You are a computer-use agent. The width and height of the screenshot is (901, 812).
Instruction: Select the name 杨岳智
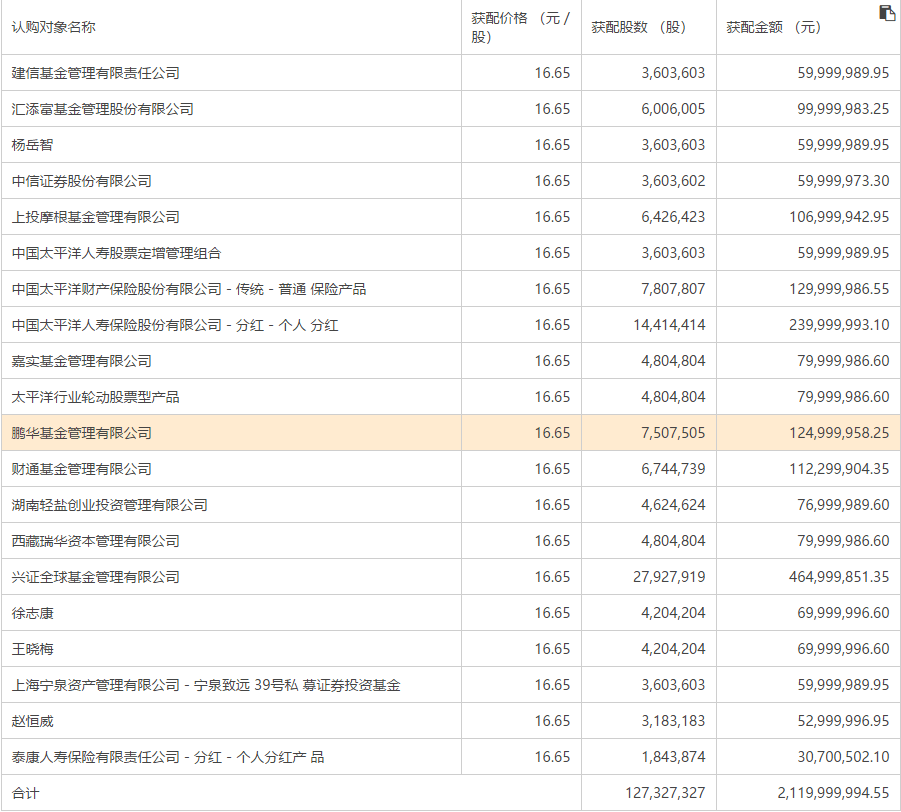pos(32,145)
